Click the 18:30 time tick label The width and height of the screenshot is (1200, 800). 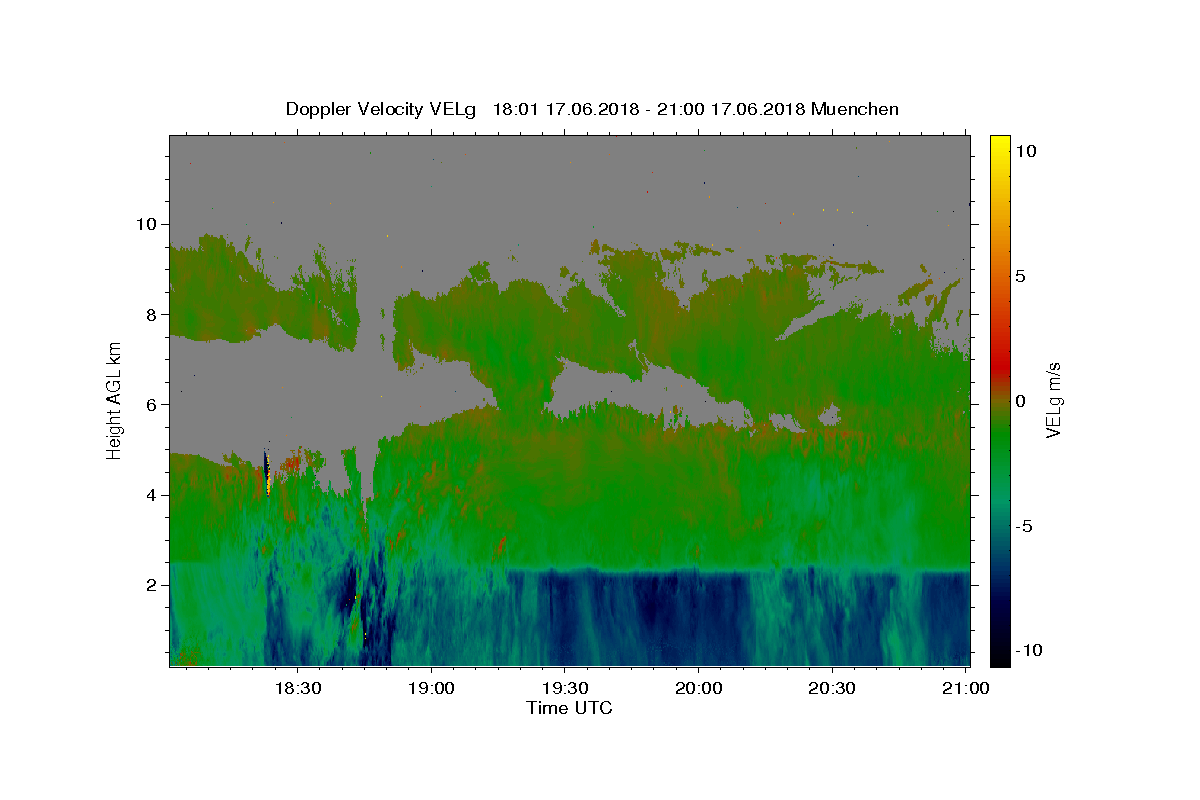click(x=298, y=688)
